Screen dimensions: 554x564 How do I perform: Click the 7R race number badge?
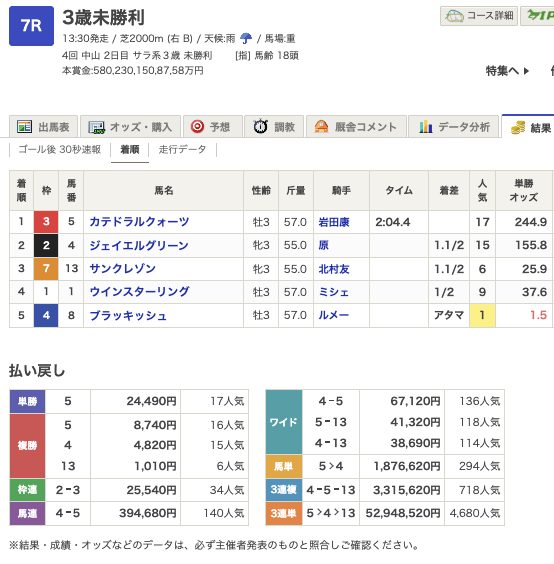coord(31,26)
